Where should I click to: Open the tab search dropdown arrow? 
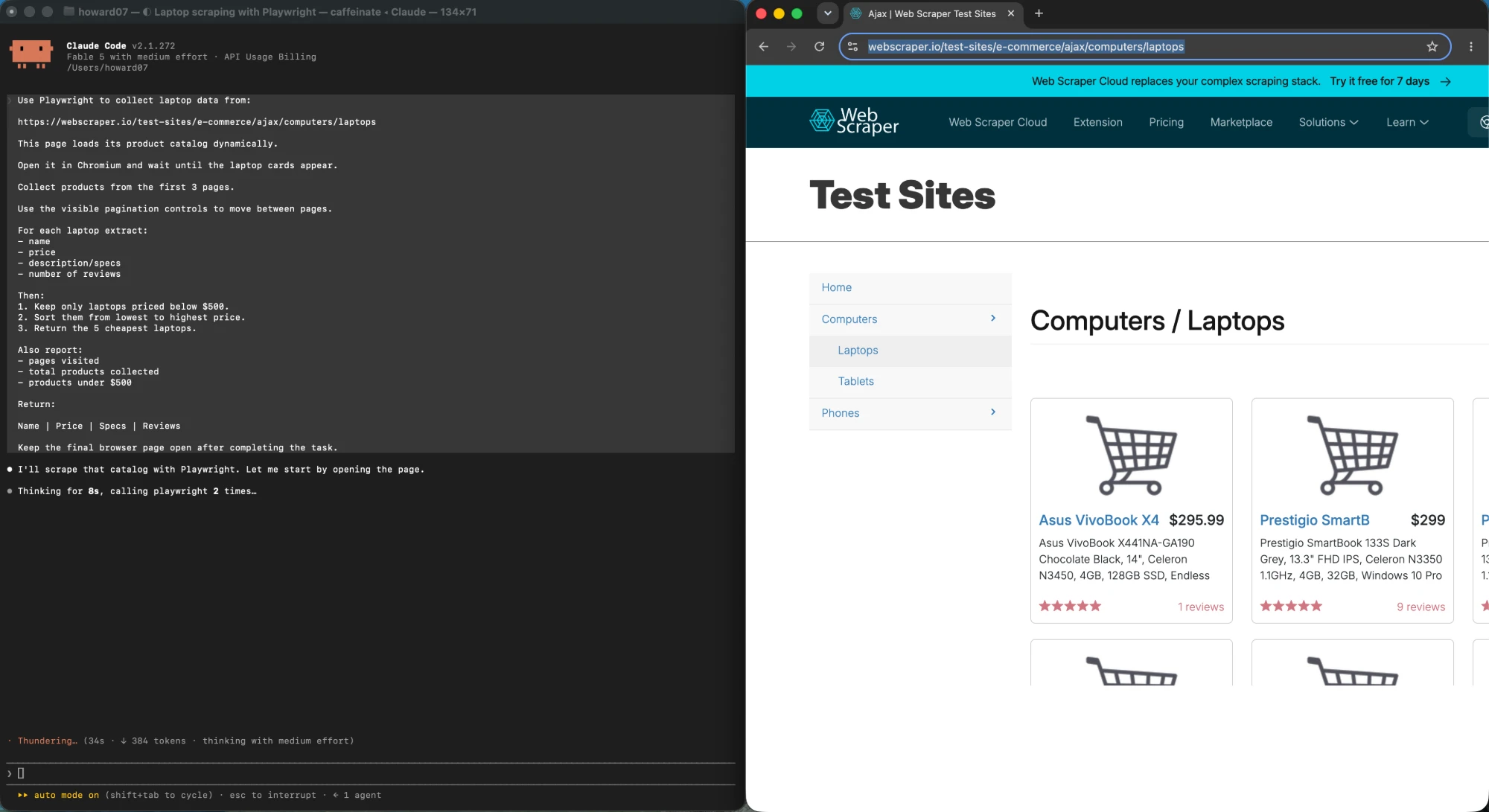(x=827, y=13)
